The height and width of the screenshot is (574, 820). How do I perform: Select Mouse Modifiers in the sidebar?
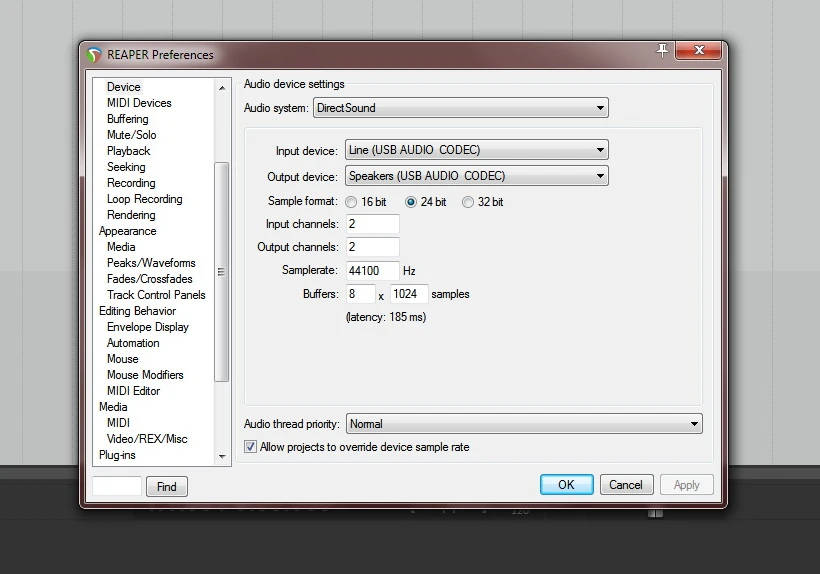[x=145, y=375]
